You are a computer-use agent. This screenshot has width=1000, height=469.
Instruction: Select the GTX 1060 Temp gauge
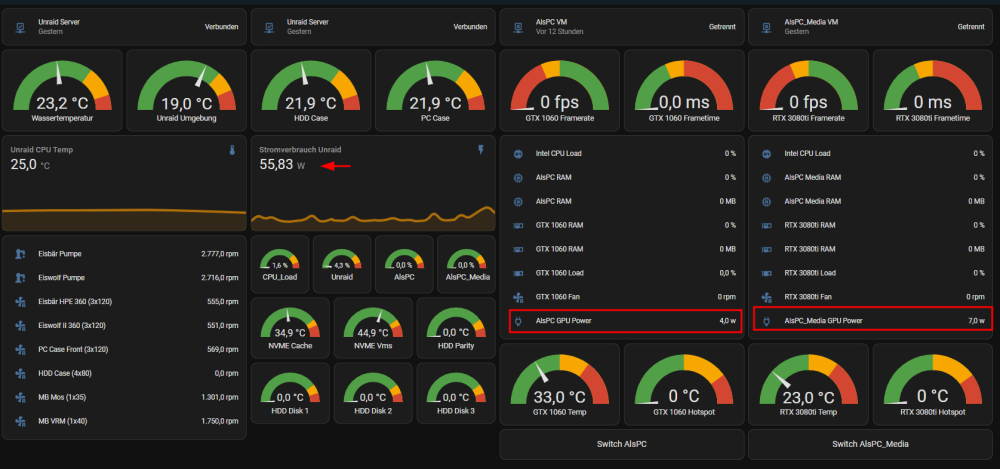(x=559, y=384)
